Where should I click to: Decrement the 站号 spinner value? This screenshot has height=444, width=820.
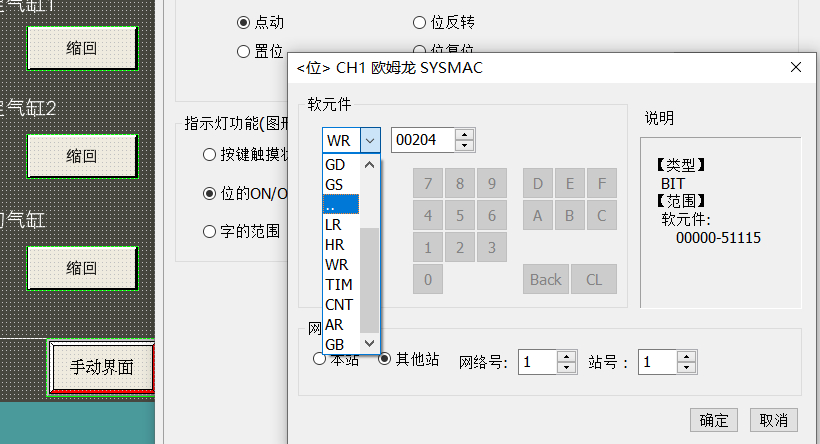pyautogui.click(x=687, y=367)
